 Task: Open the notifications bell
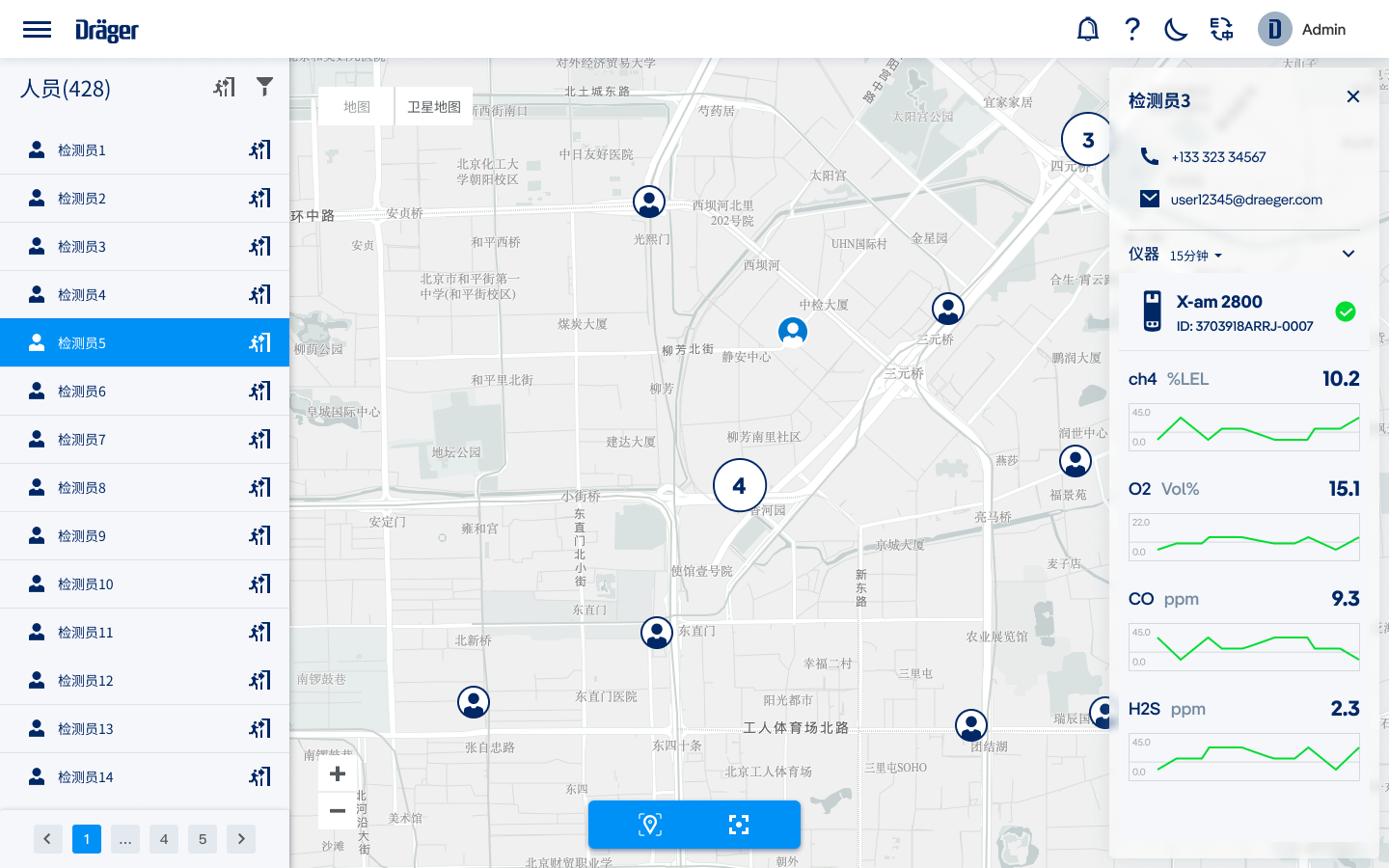[1087, 29]
